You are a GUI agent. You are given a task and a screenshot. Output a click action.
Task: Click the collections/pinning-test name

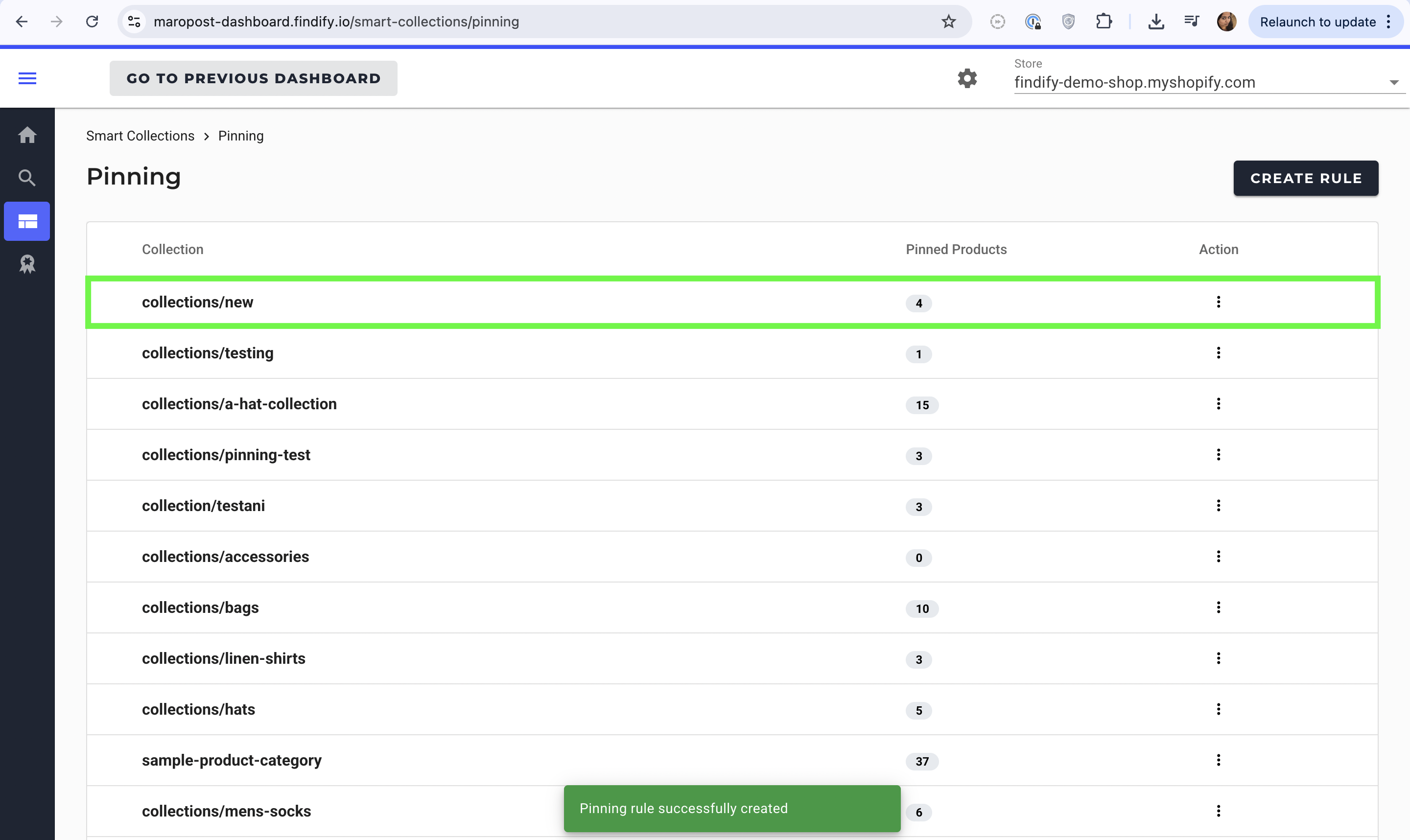pyautogui.click(x=226, y=455)
